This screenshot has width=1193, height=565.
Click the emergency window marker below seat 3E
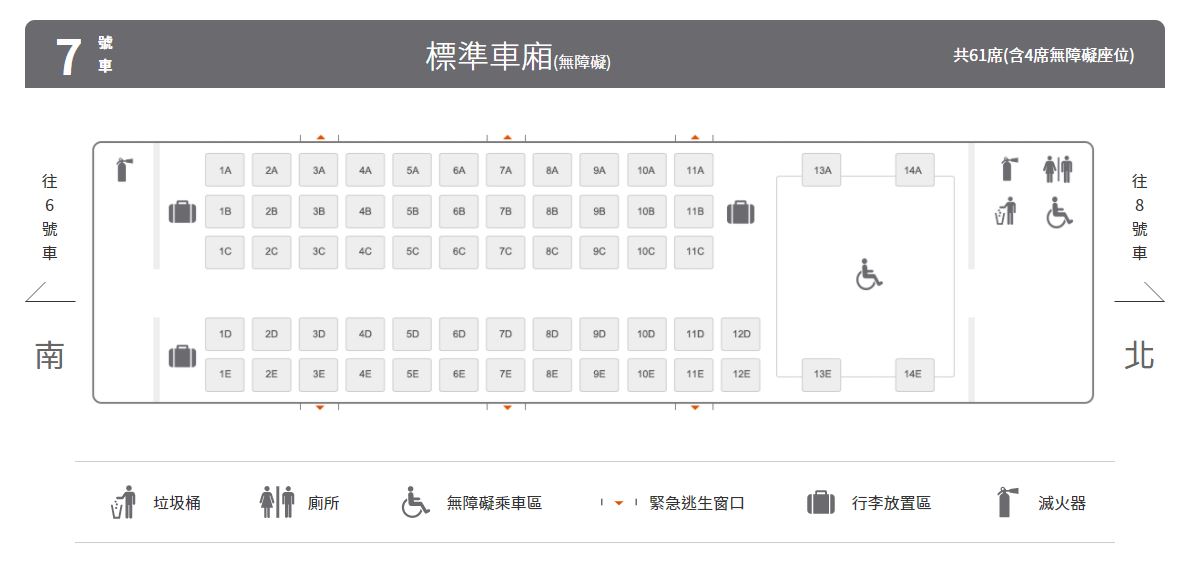click(x=320, y=407)
